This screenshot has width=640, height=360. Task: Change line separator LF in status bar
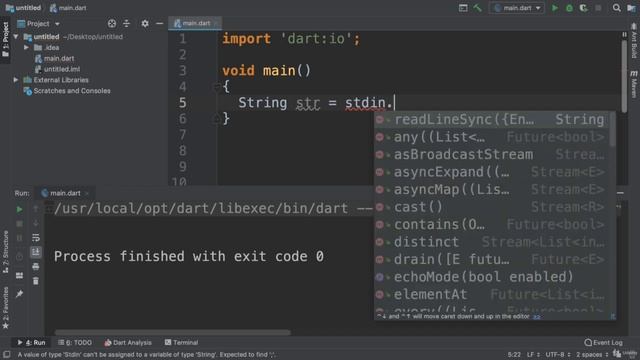pyautogui.click(x=533, y=354)
